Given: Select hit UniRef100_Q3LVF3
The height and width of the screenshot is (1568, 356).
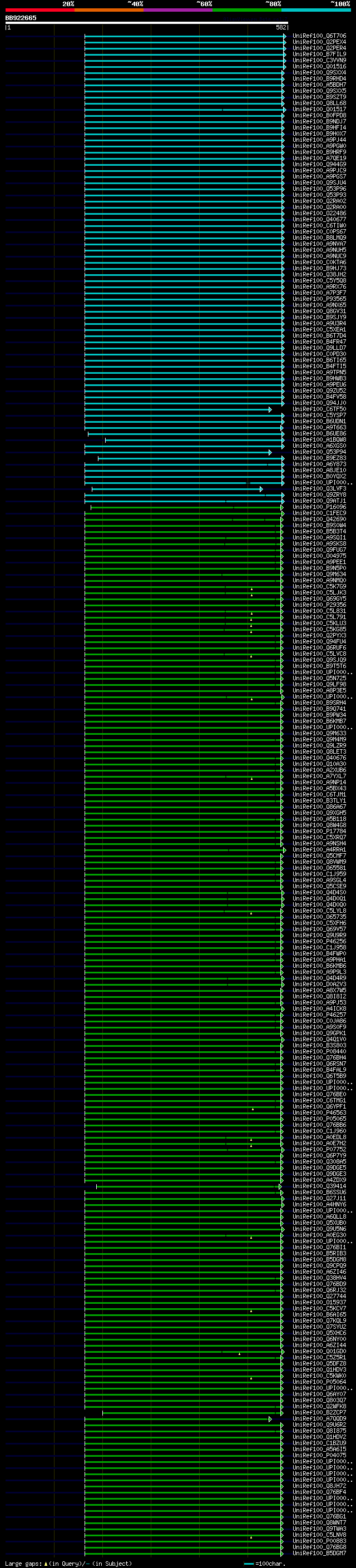Looking at the screenshot, I should (319, 489).
